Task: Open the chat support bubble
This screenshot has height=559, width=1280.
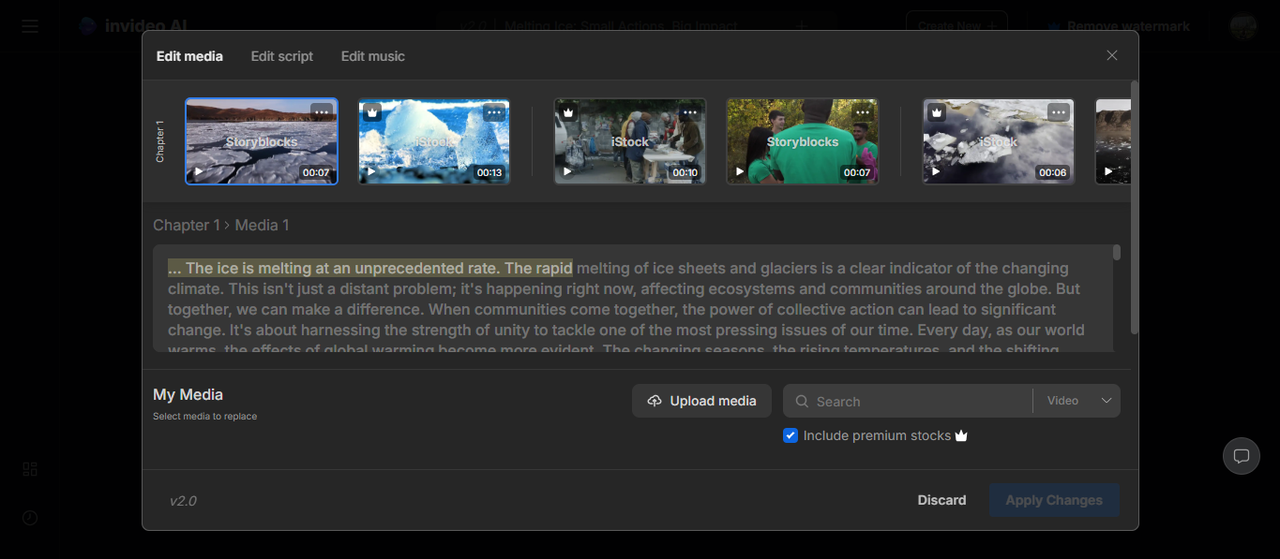Action: coord(1241,456)
